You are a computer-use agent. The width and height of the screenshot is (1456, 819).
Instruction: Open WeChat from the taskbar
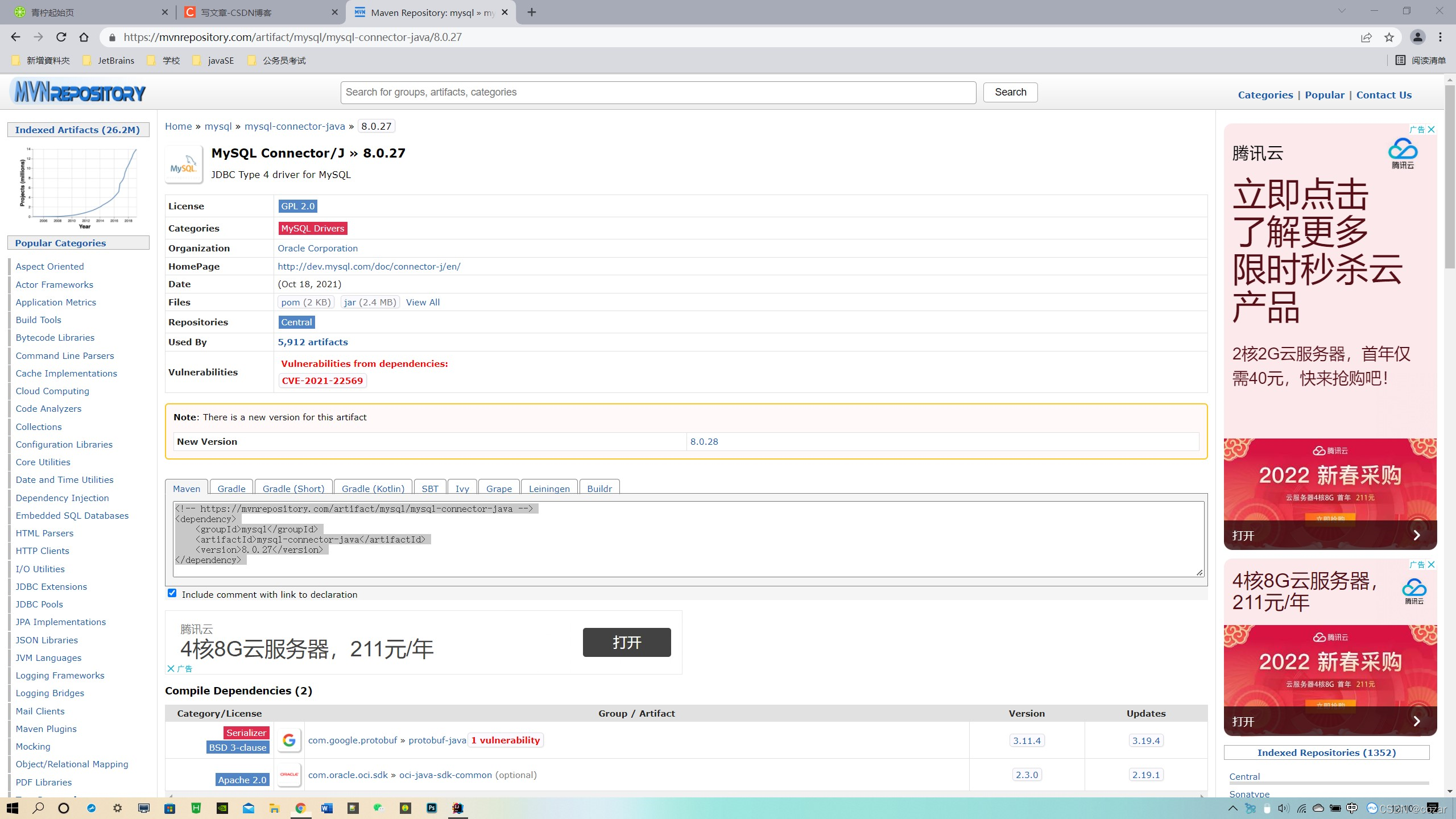pos(379,808)
